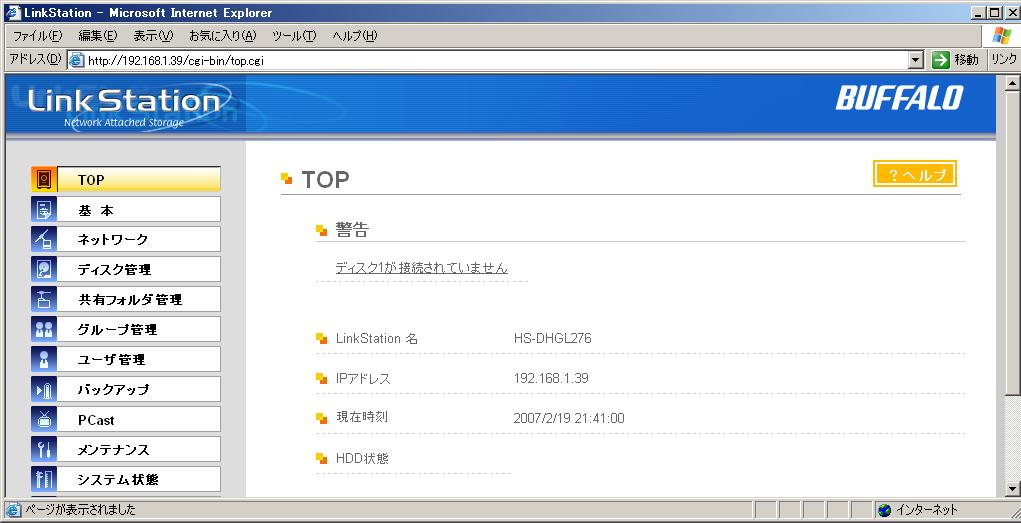Click the 警告 heading

click(x=352, y=229)
